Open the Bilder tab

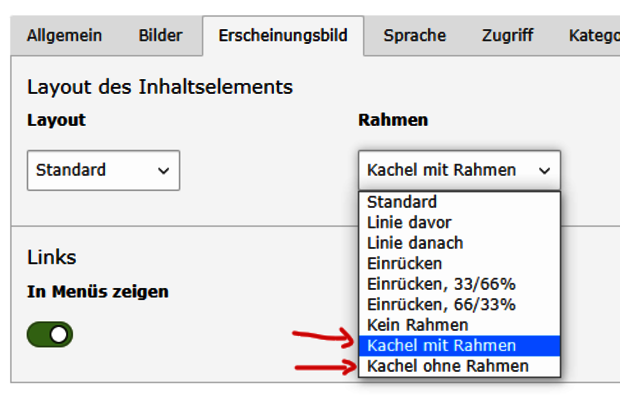pyautogui.click(x=160, y=36)
